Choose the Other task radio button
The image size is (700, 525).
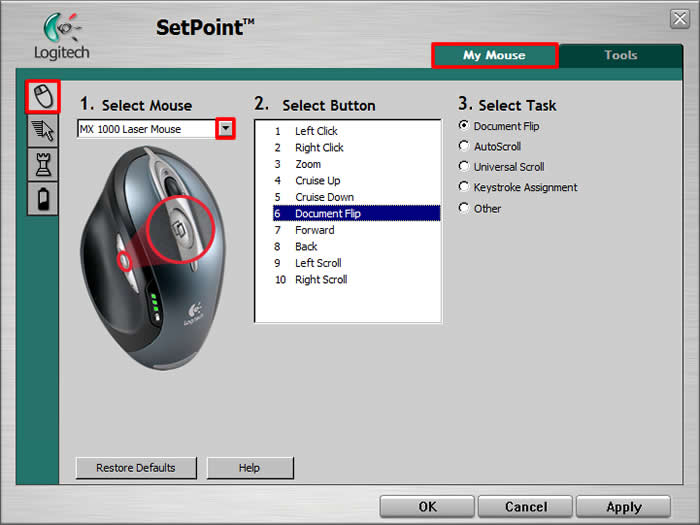point(464,208)
